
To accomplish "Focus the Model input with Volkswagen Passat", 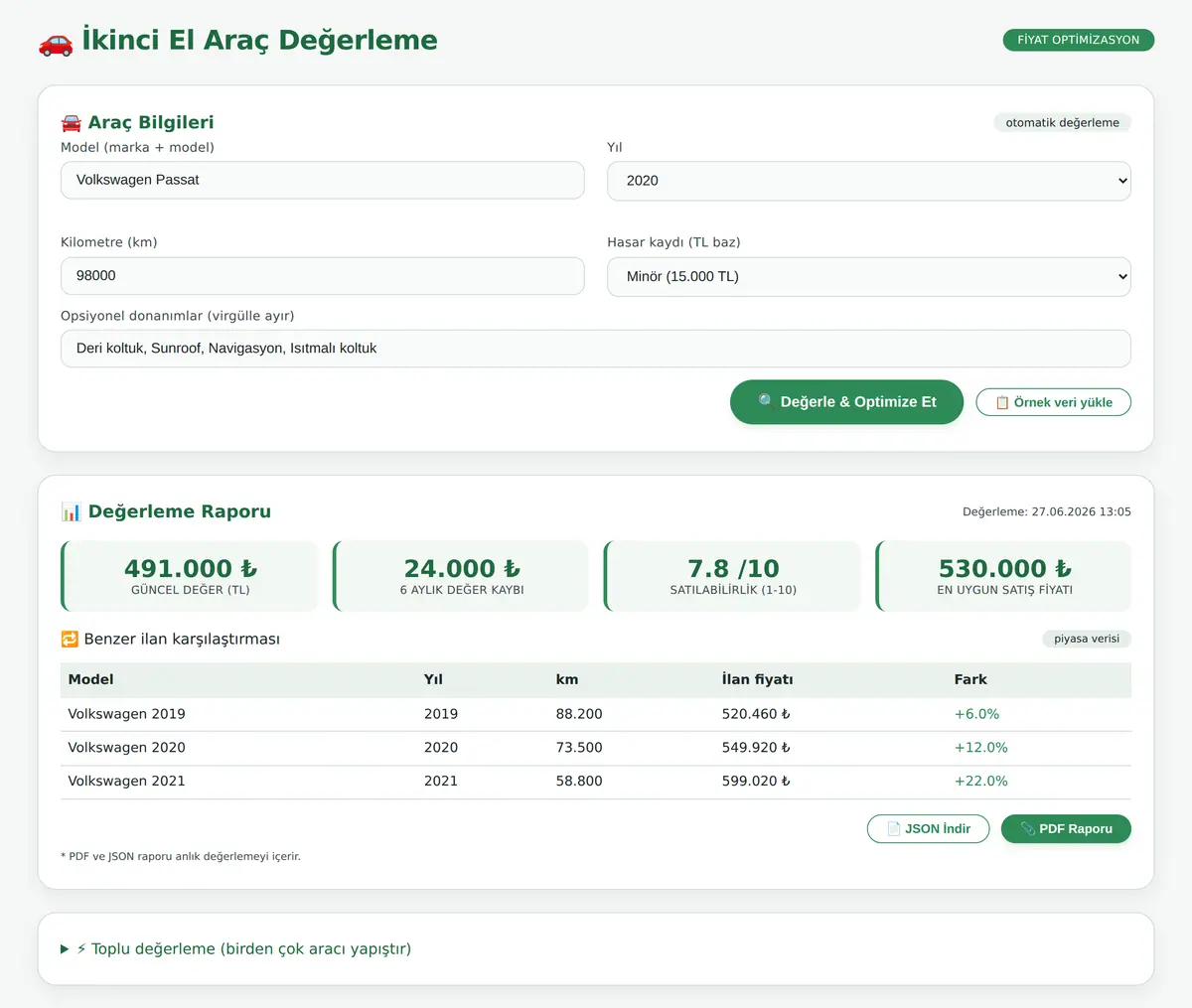I will (x=323, y=180).
